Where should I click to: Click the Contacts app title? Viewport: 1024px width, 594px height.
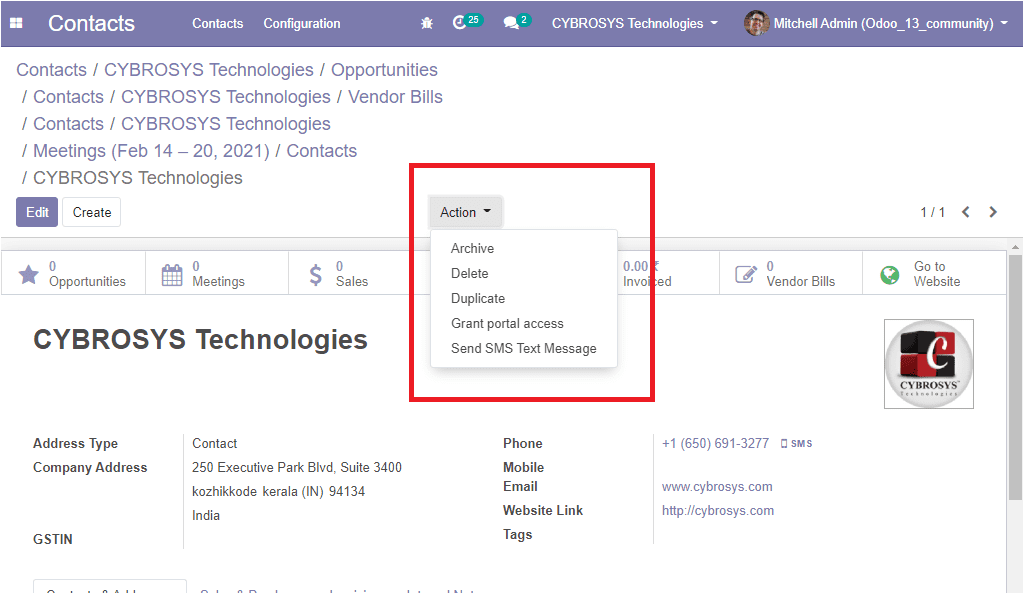point(91,23)
